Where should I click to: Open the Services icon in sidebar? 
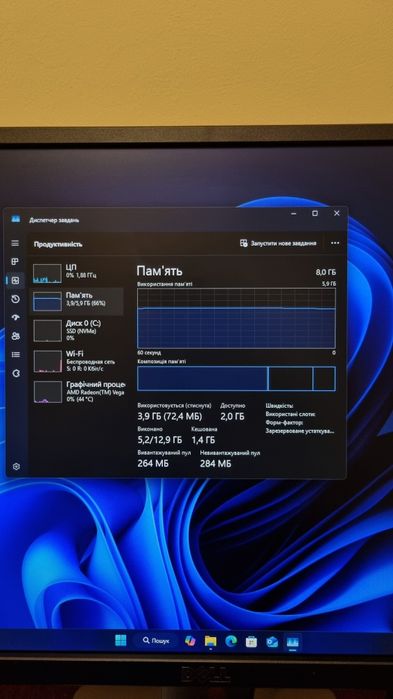pos(16,373)
